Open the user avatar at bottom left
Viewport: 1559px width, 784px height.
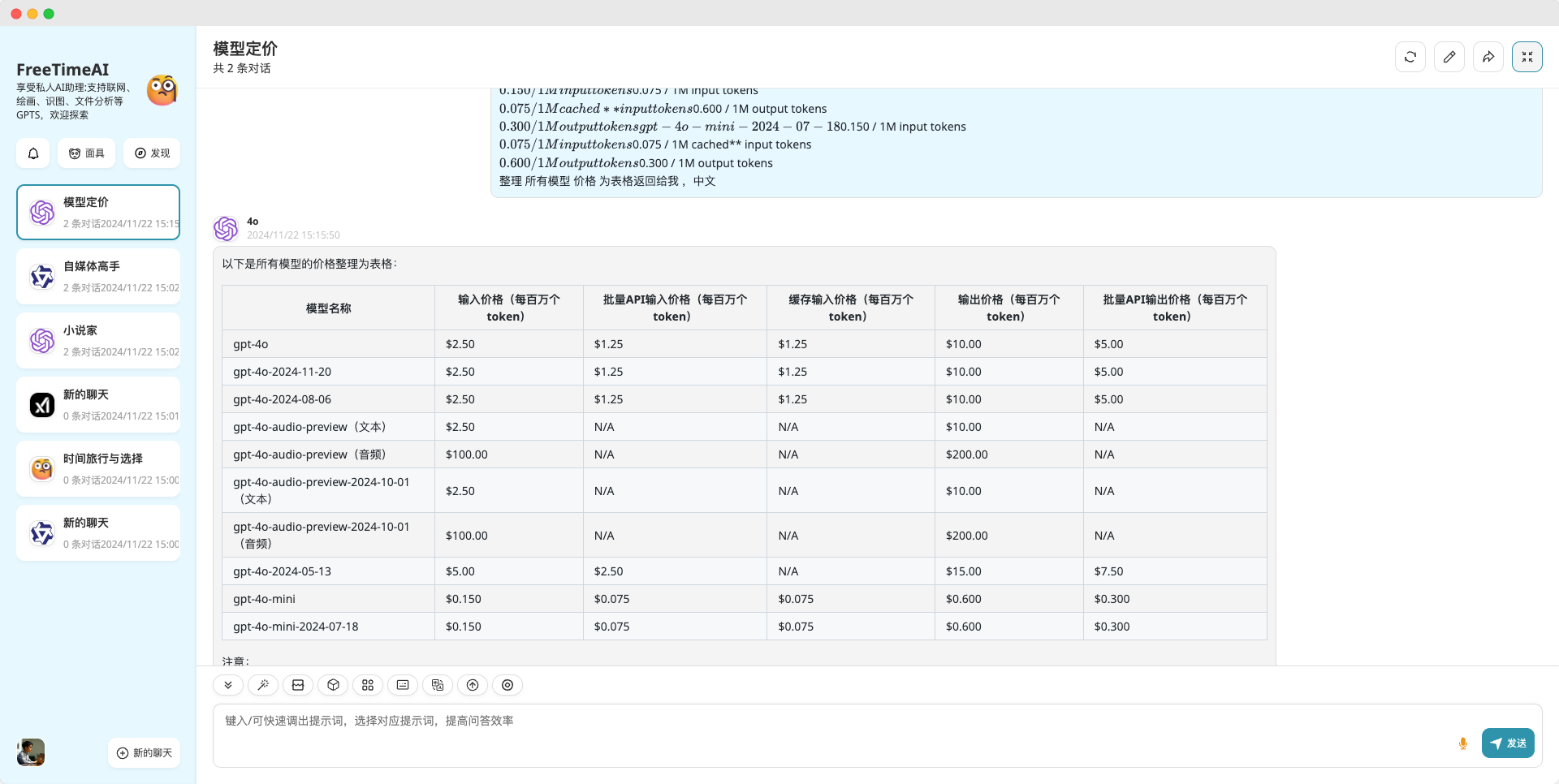pos(29,753)
